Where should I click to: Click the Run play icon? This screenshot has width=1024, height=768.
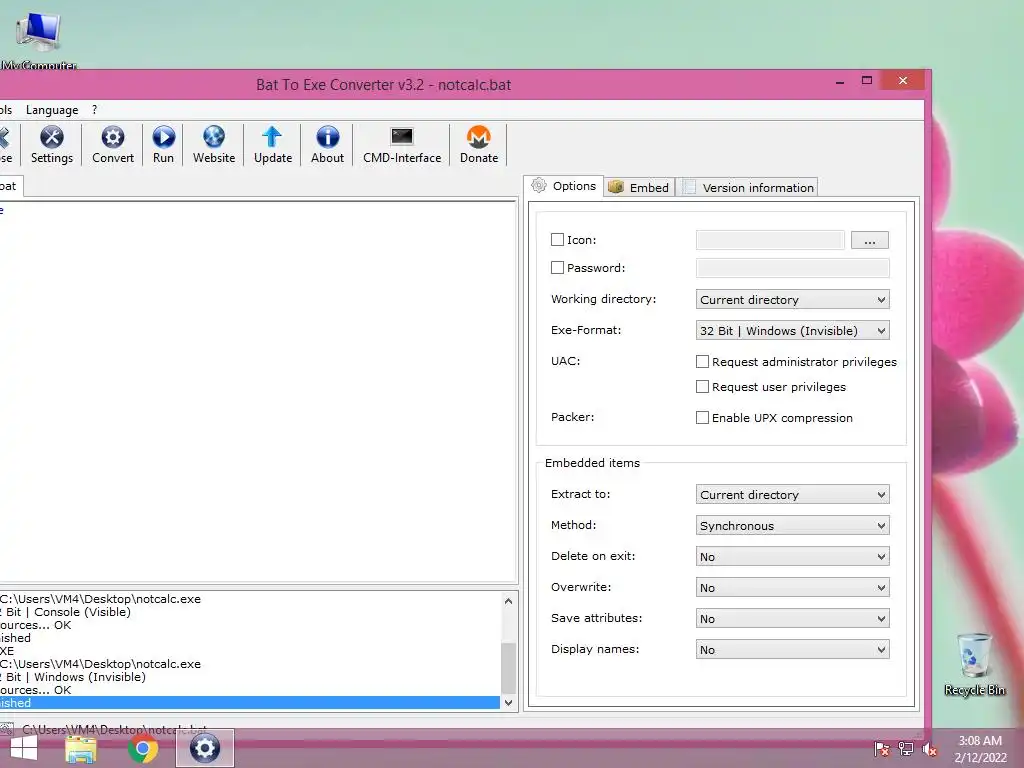click(x=163, y=144)
